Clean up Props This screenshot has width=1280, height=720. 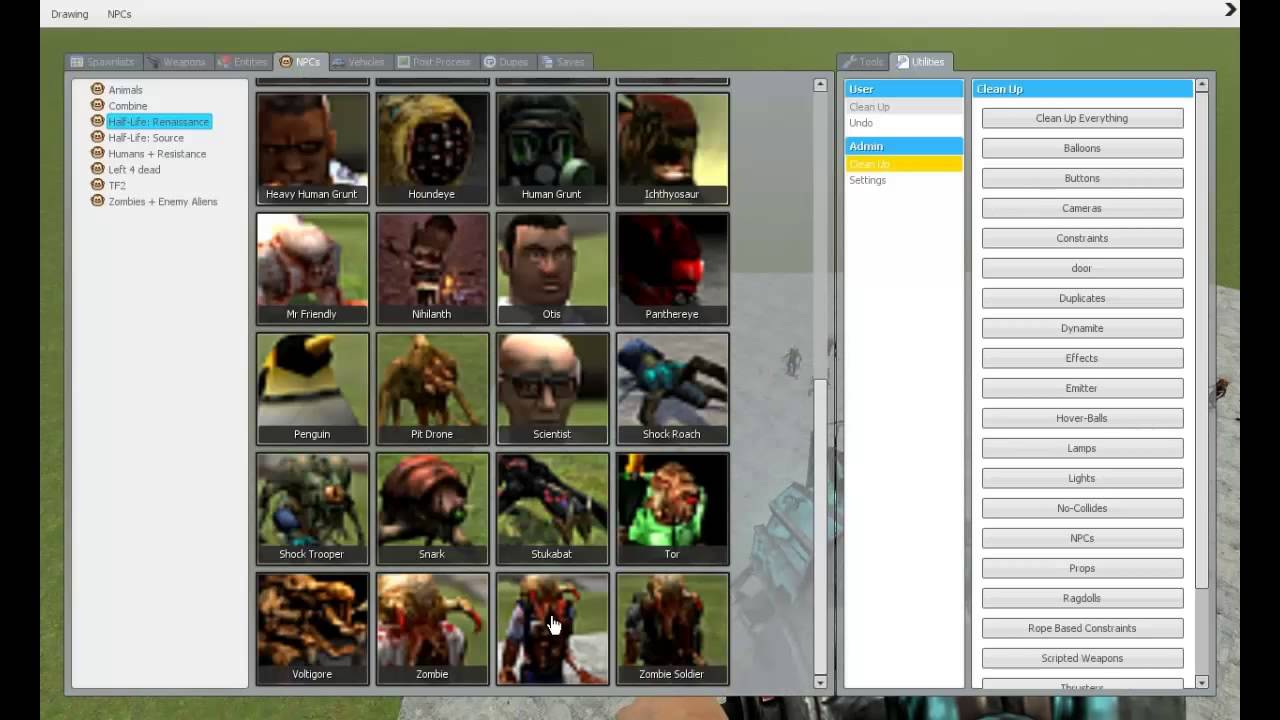(1082, 568)
